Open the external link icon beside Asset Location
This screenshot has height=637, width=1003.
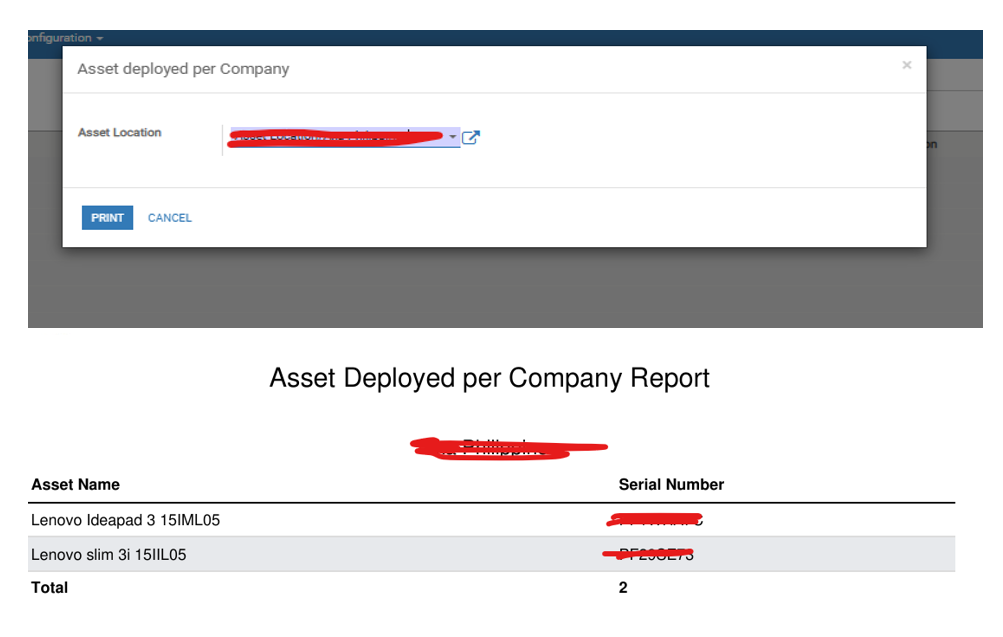pos(471,138)
